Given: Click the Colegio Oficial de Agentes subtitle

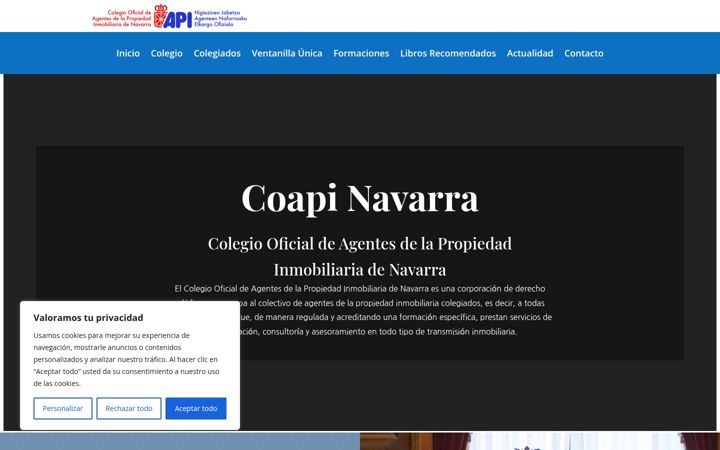Looking at the screenshot, I should pyautogui.click(x=360, y=256).
